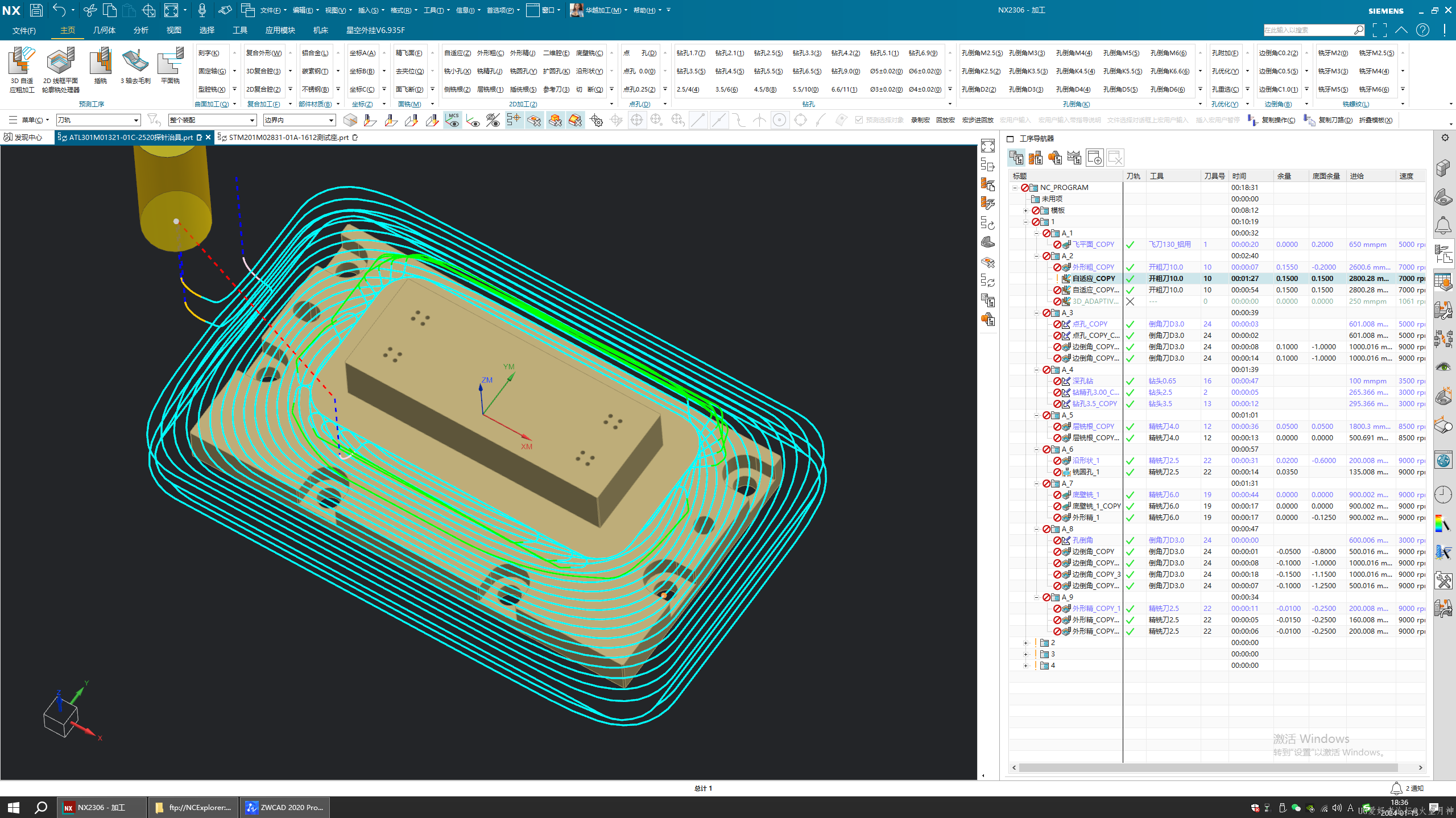1456x818 pixels.
Task: Select the 底壁铣_1_COPY operation row
Action: click(x=1218, y=506)
